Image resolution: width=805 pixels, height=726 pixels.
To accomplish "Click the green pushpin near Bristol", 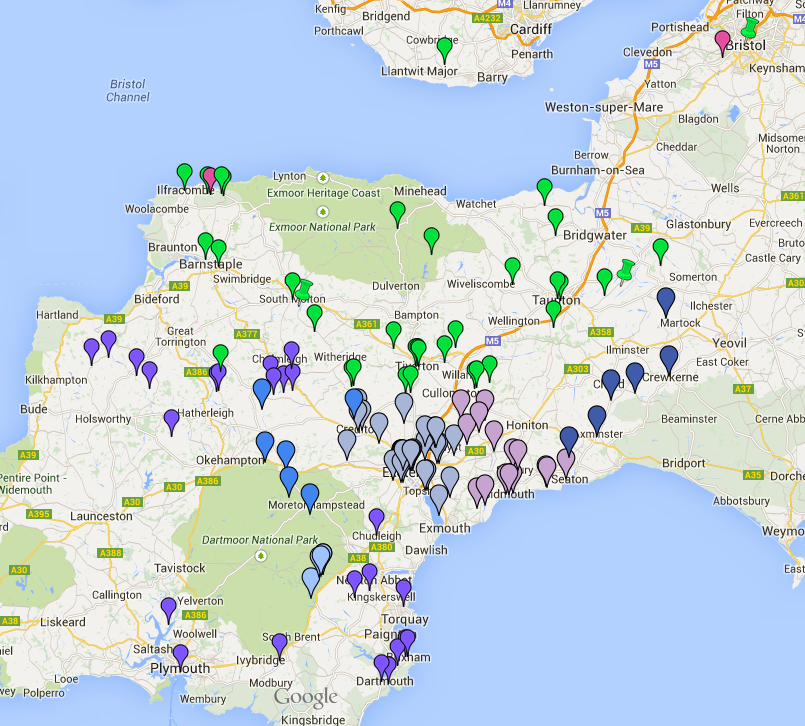I will (x=750, y=27).
